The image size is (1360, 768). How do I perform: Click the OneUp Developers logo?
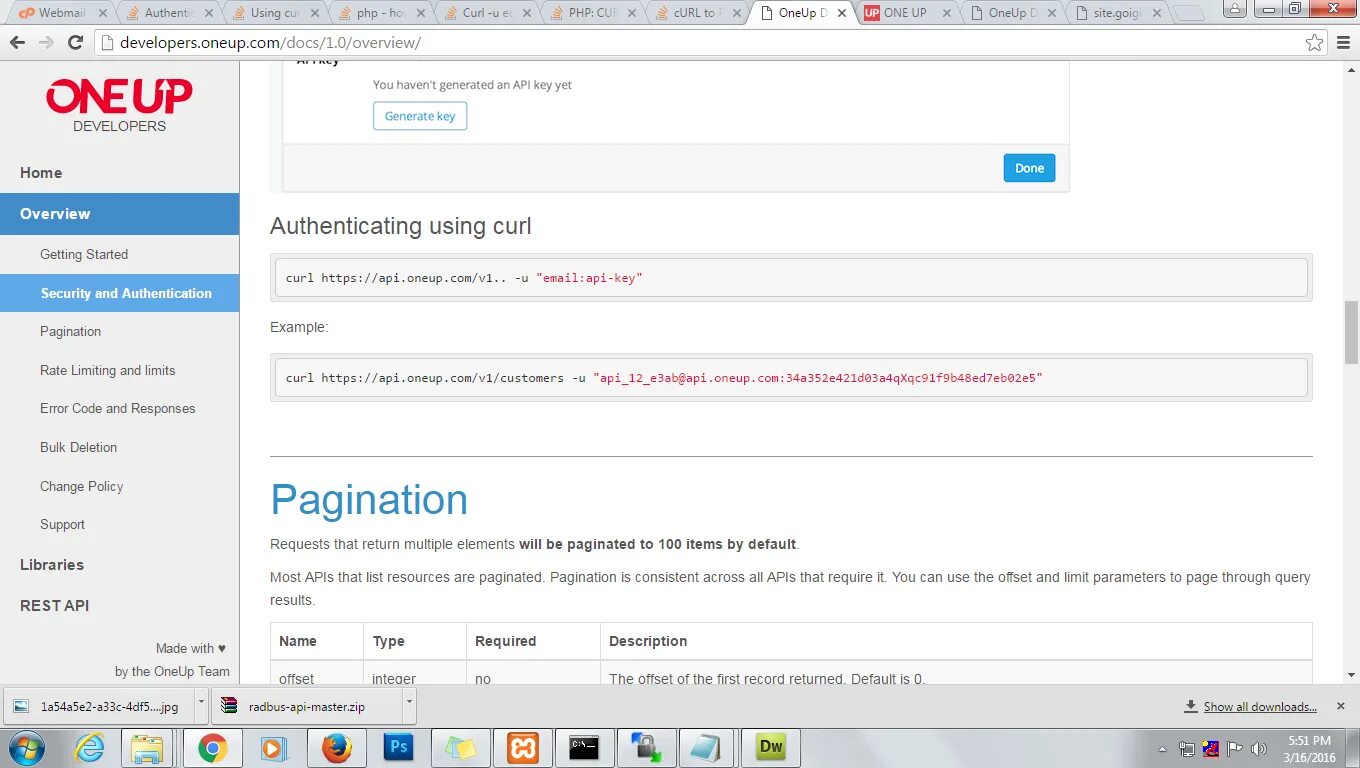pyautogui.click(x=119, y=105)
